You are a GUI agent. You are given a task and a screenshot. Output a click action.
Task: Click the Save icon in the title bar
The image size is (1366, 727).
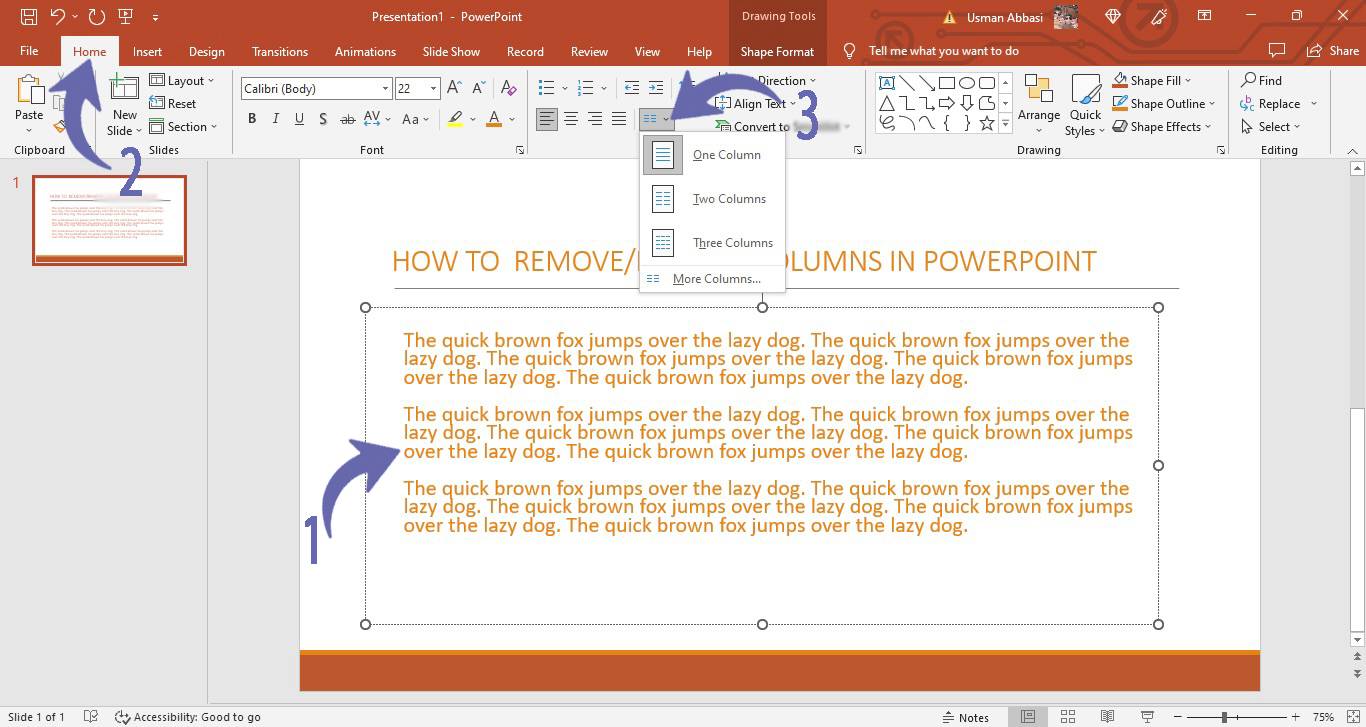coord(28,16)
